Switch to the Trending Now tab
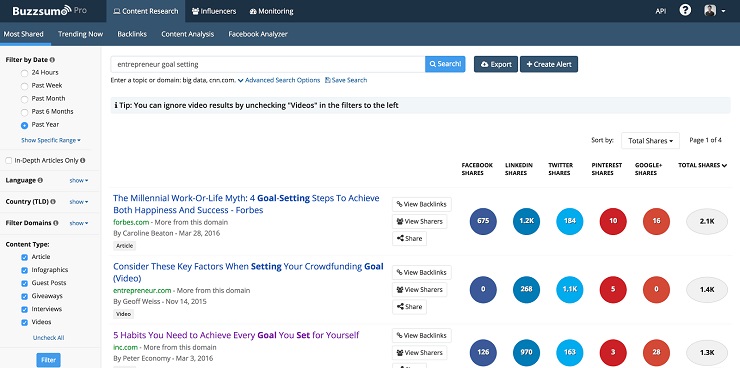Image resolution: width=740 pixels, height=368 pixels. tap(80, 34)
